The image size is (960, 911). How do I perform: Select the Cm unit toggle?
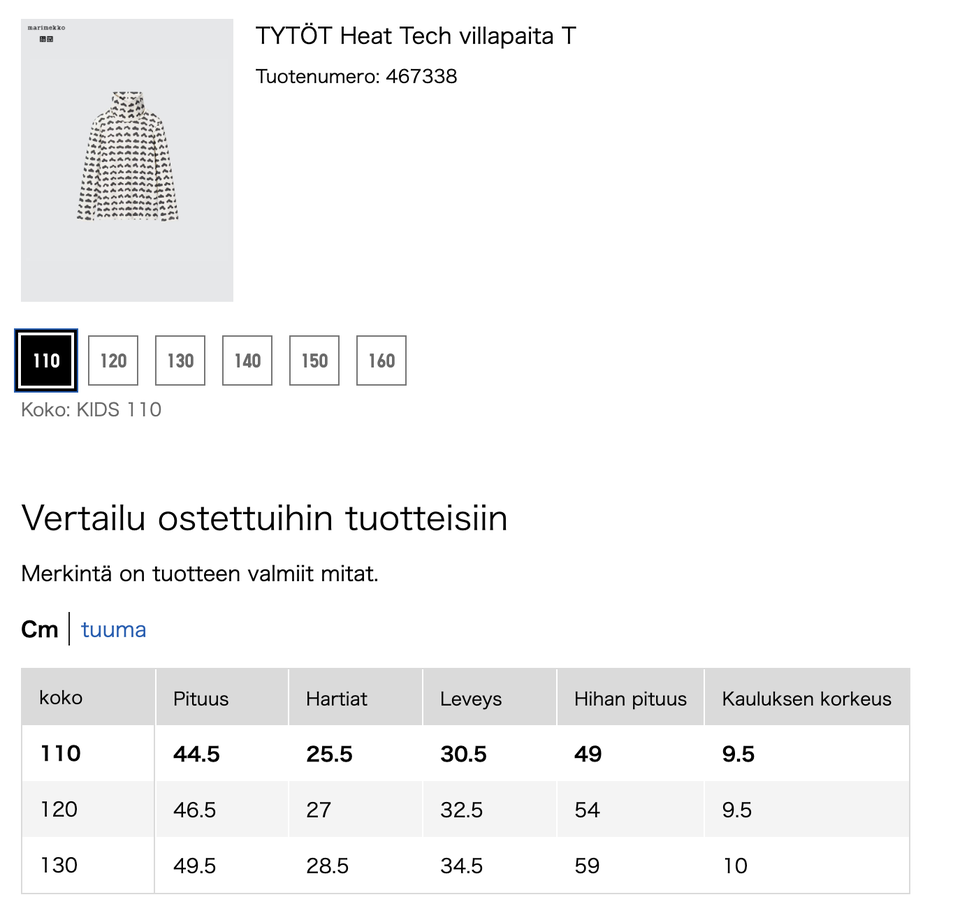coord(39,629)
